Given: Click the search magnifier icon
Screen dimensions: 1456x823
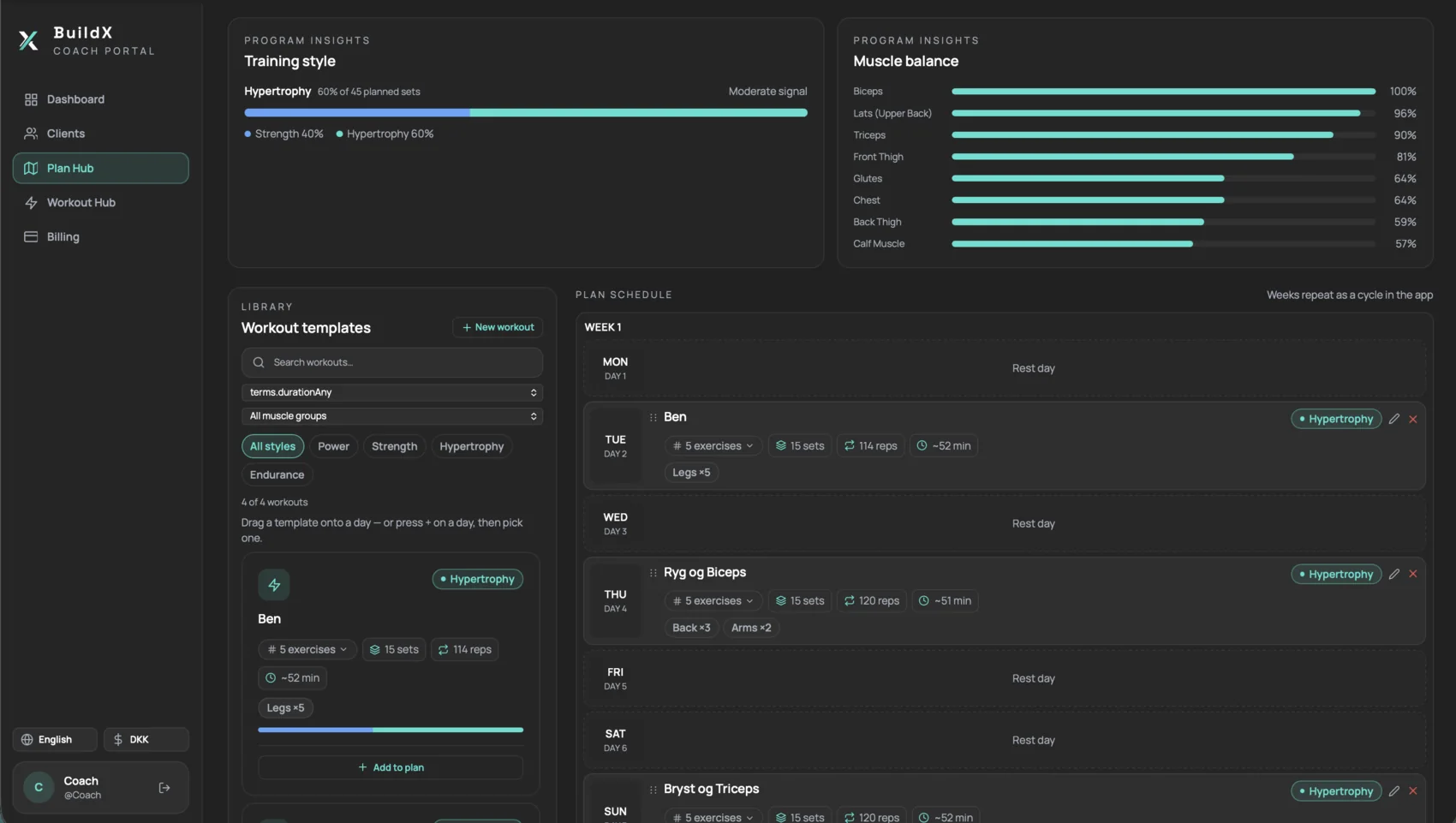Looking at the screenshot, I should click(259, 362).
